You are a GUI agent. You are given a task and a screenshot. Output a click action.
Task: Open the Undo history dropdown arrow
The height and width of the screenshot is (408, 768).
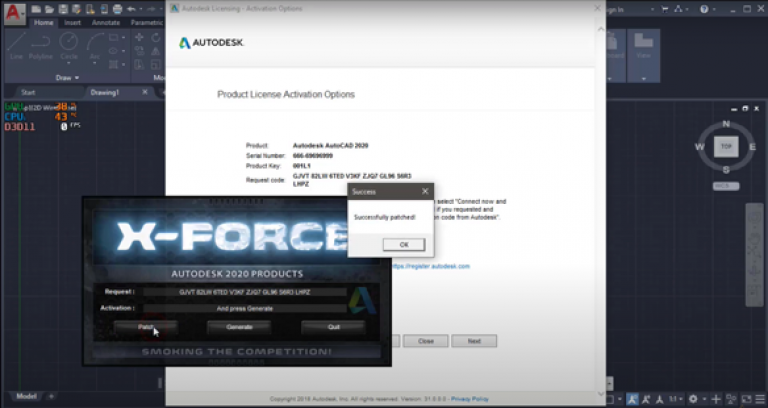(140, 9)
